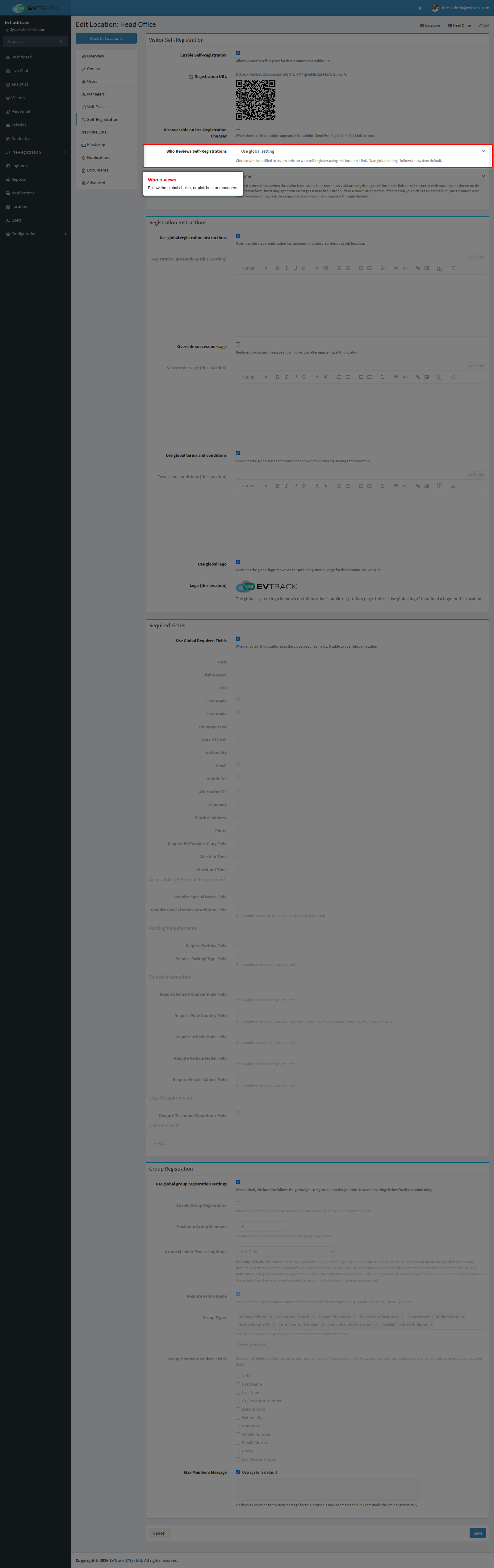Click the user avatar beside docs.admin@evtrack.com
The width and height of the screenshot is (494, 1568).
point(435,8)
